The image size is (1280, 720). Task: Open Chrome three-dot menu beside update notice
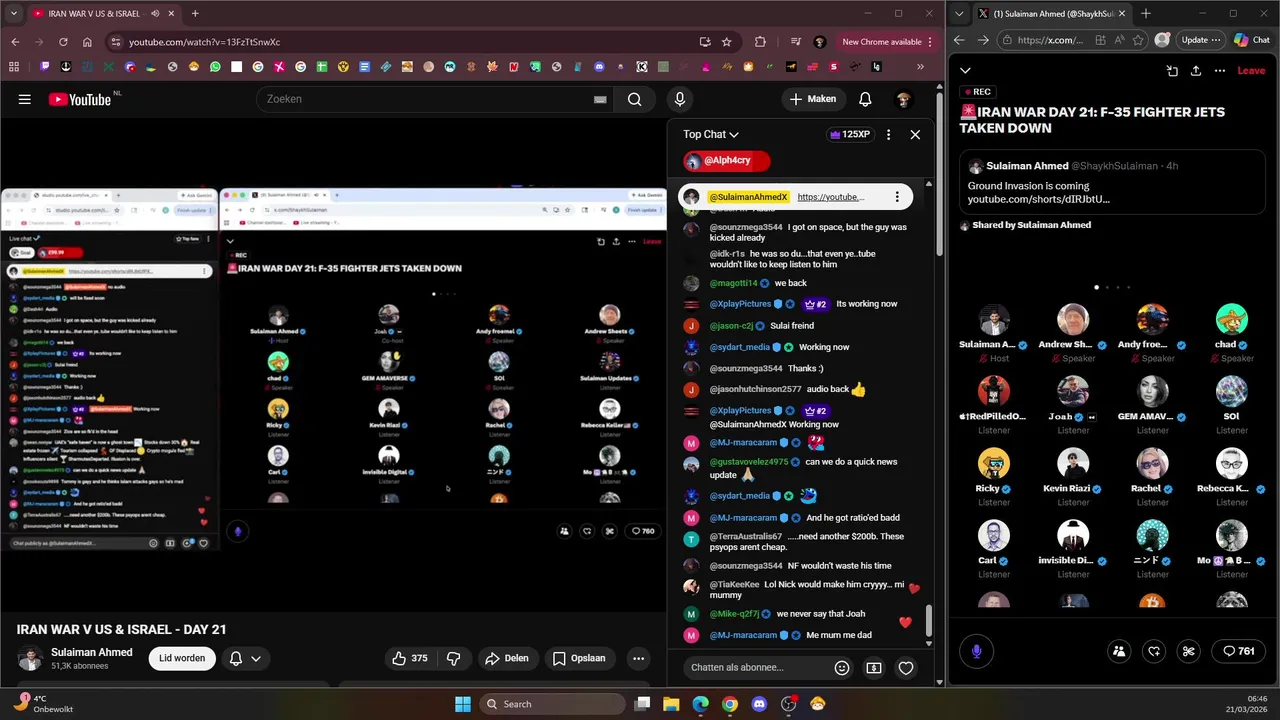[930, 42]
